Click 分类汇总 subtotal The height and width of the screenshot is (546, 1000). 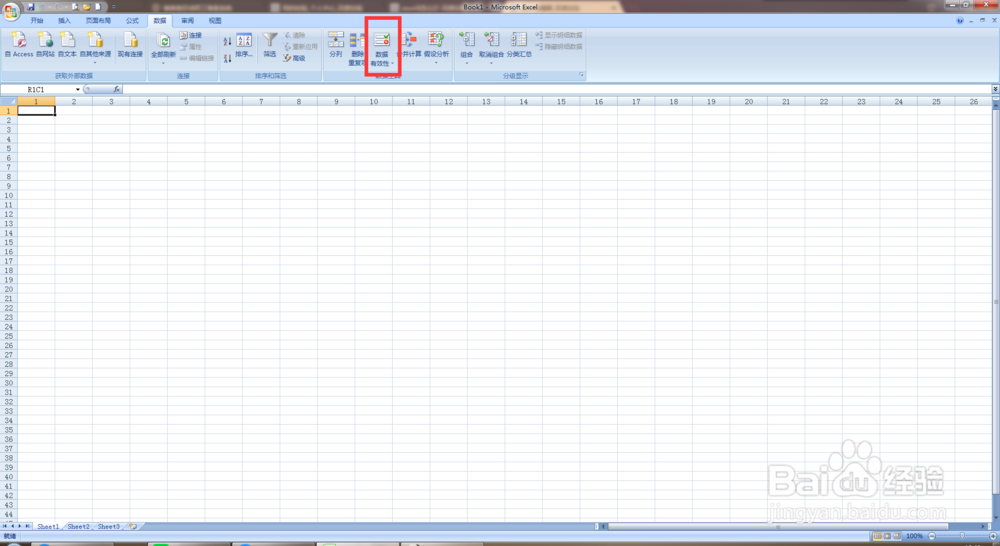(x=519, y=45)
